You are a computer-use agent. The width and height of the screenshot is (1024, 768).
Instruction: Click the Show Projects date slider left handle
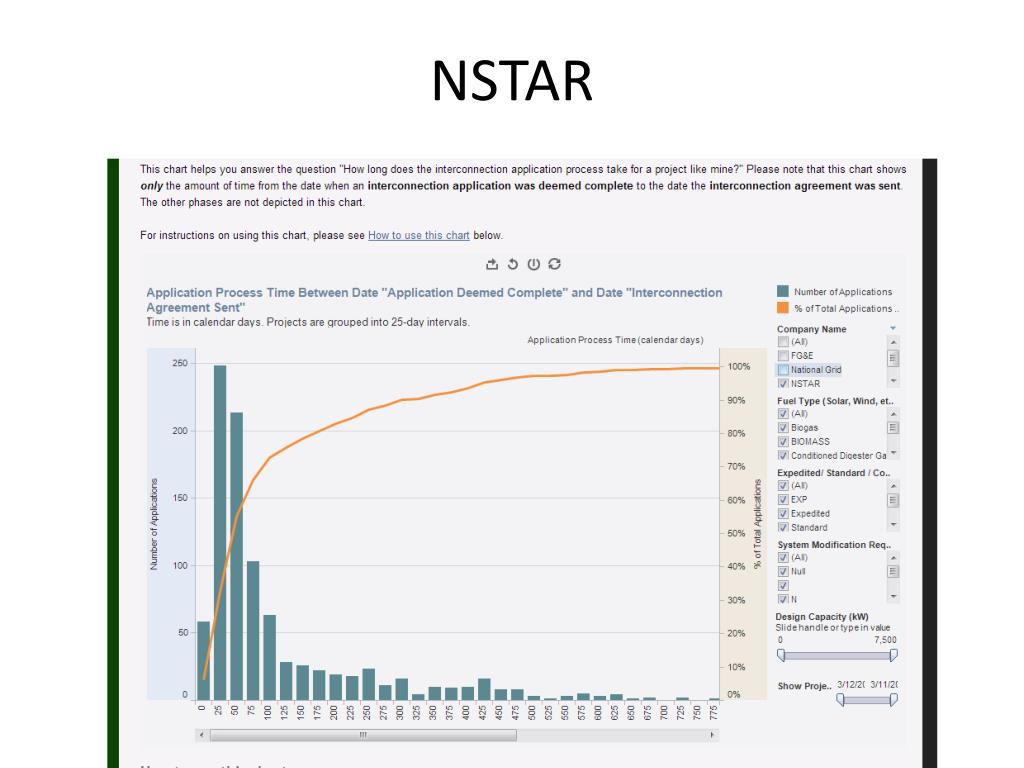coord(840,700)
